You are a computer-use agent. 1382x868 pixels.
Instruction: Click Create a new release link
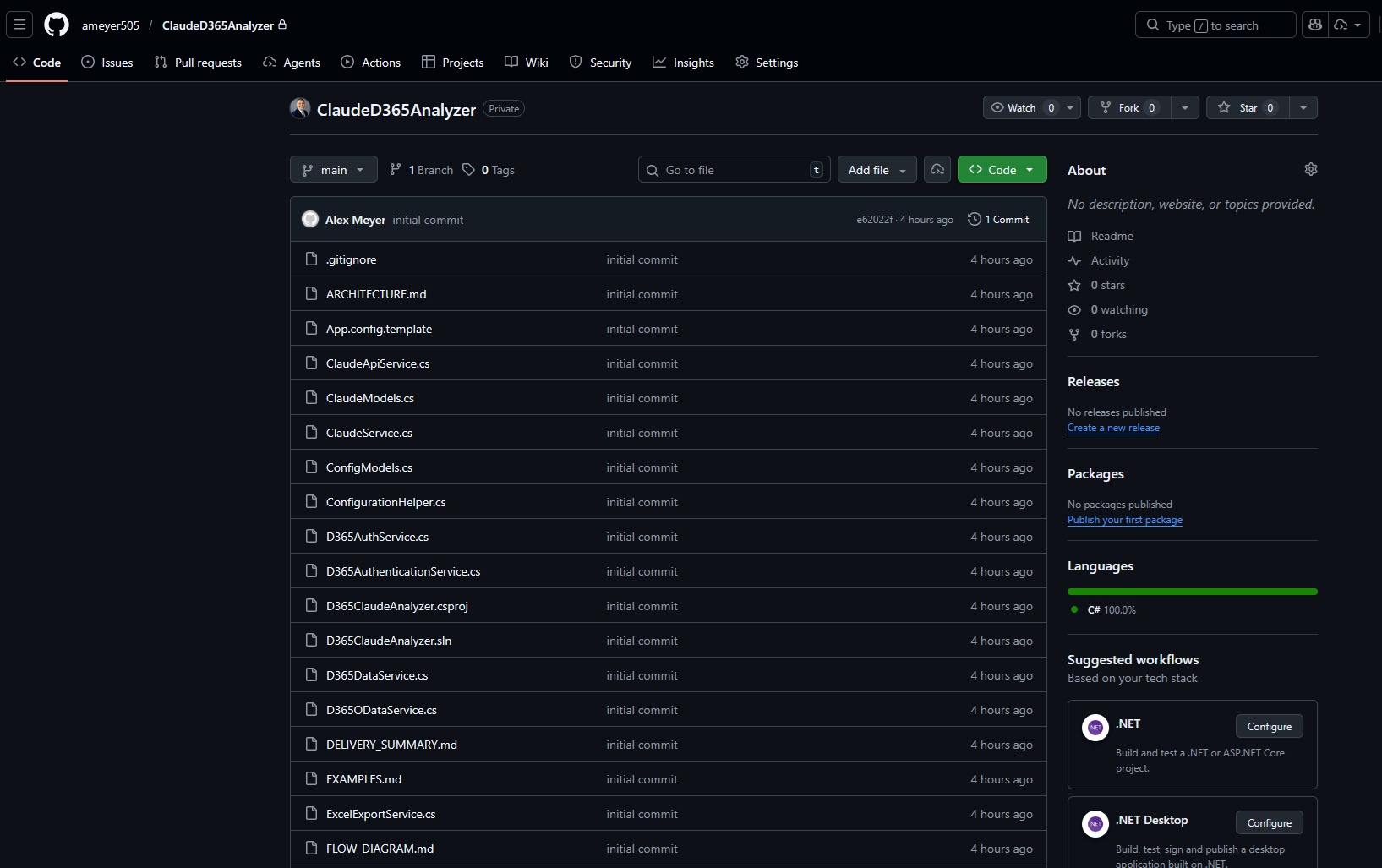pyautogui.click(x=1113, y=428)
